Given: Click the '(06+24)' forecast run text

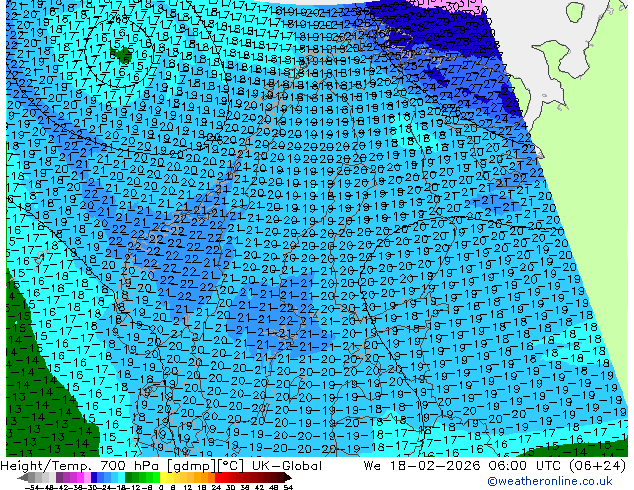Looking at the screenshot, I should tap(597, 465).
